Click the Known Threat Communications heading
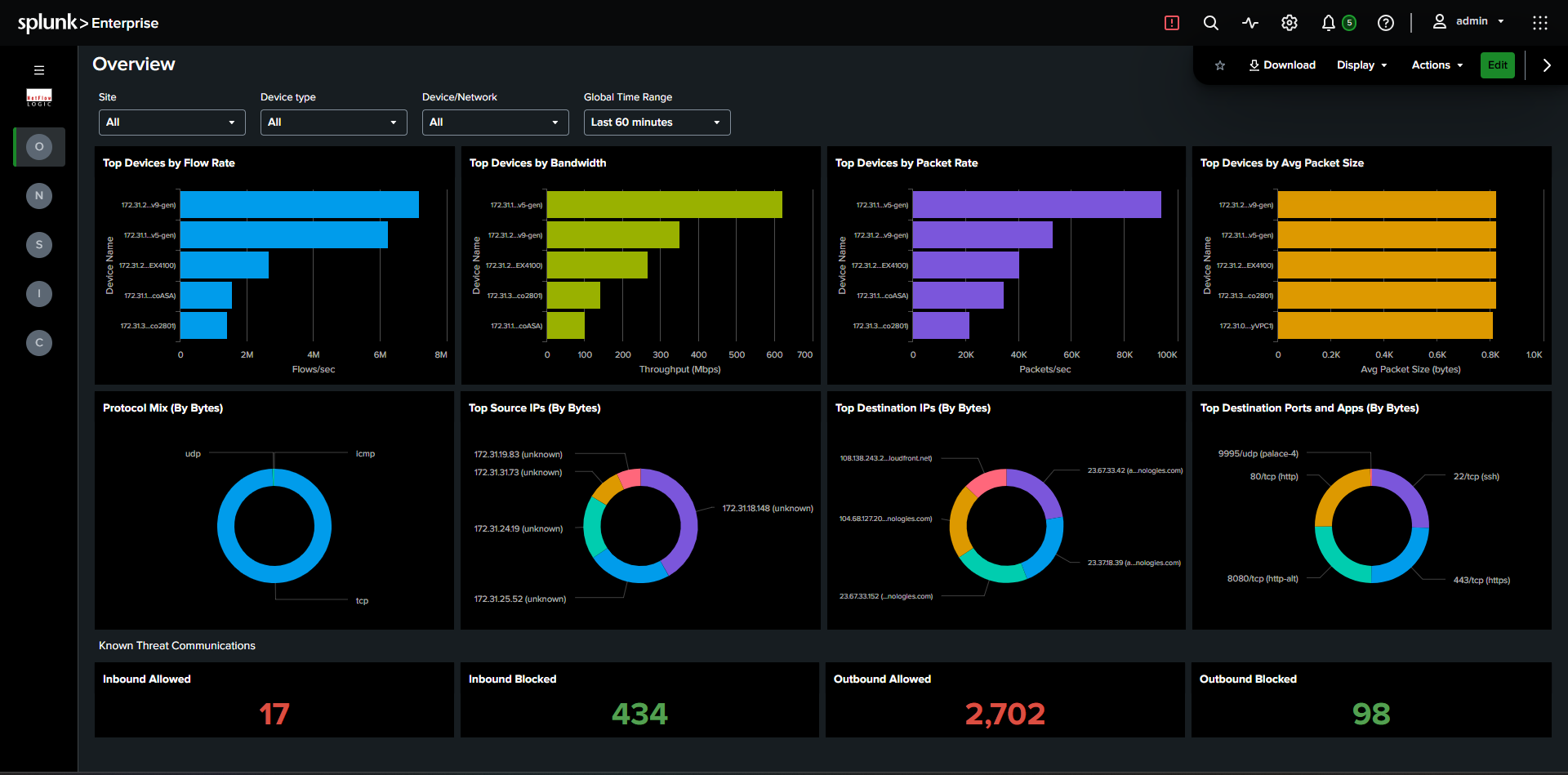The image size is (1568, 775). [177, 646]
